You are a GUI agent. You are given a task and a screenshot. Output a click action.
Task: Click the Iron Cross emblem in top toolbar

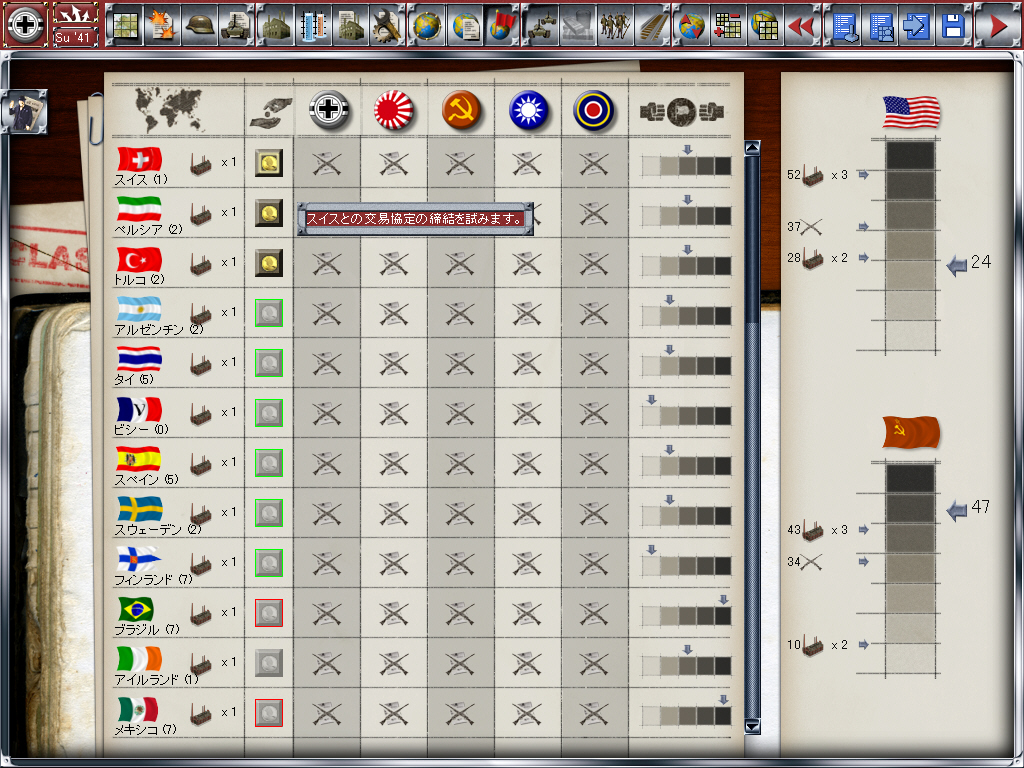tap(25, 24)
